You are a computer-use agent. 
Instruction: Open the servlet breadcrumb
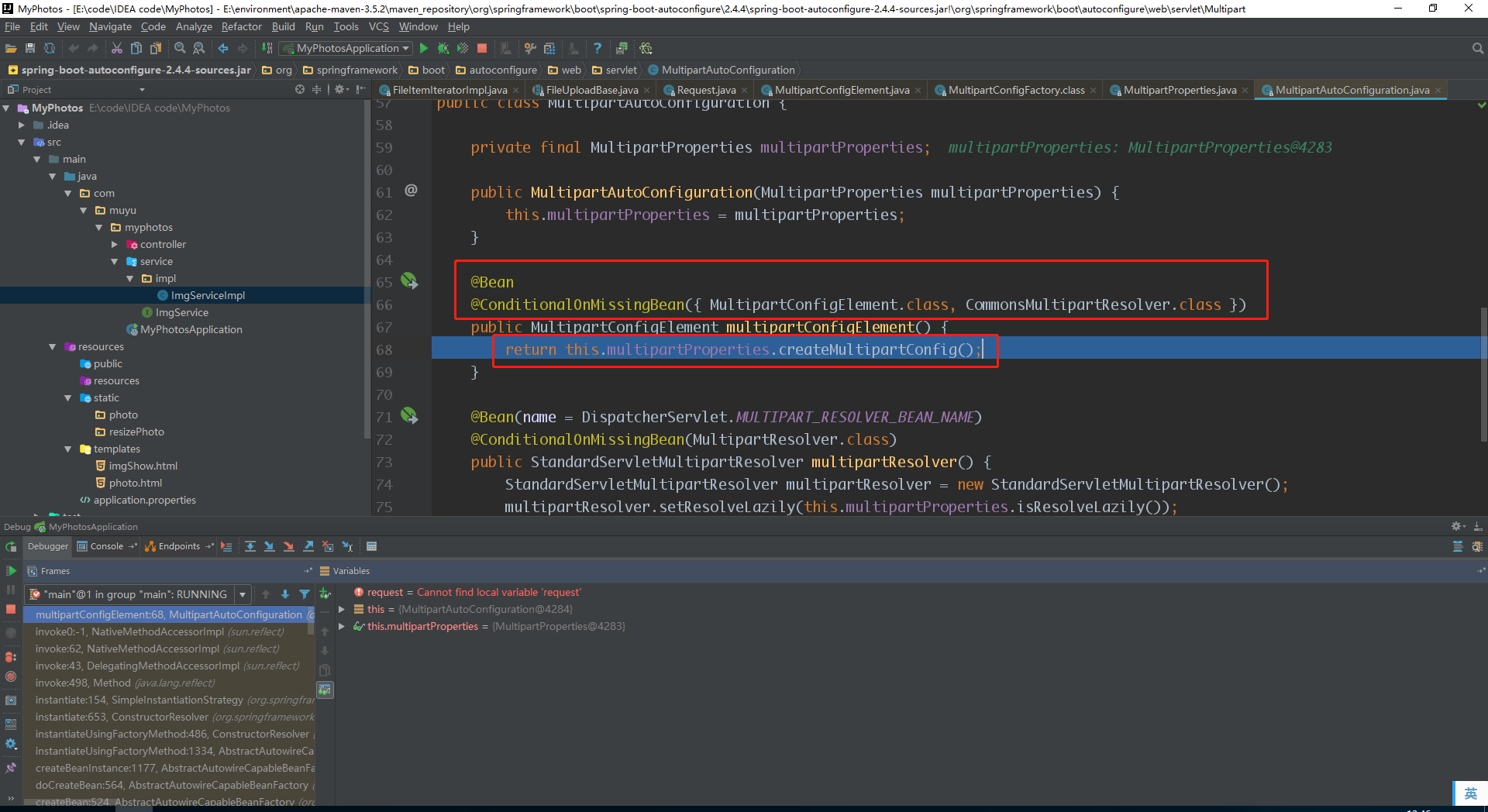[x=620, y=70]
